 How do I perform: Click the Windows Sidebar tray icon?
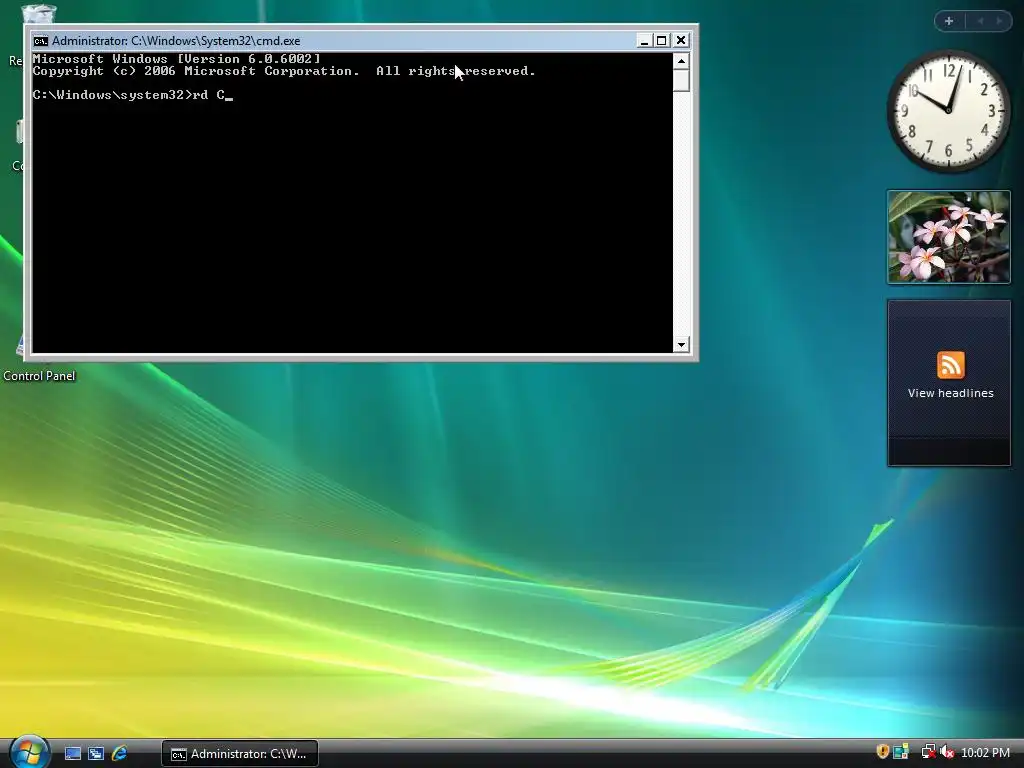901,752
